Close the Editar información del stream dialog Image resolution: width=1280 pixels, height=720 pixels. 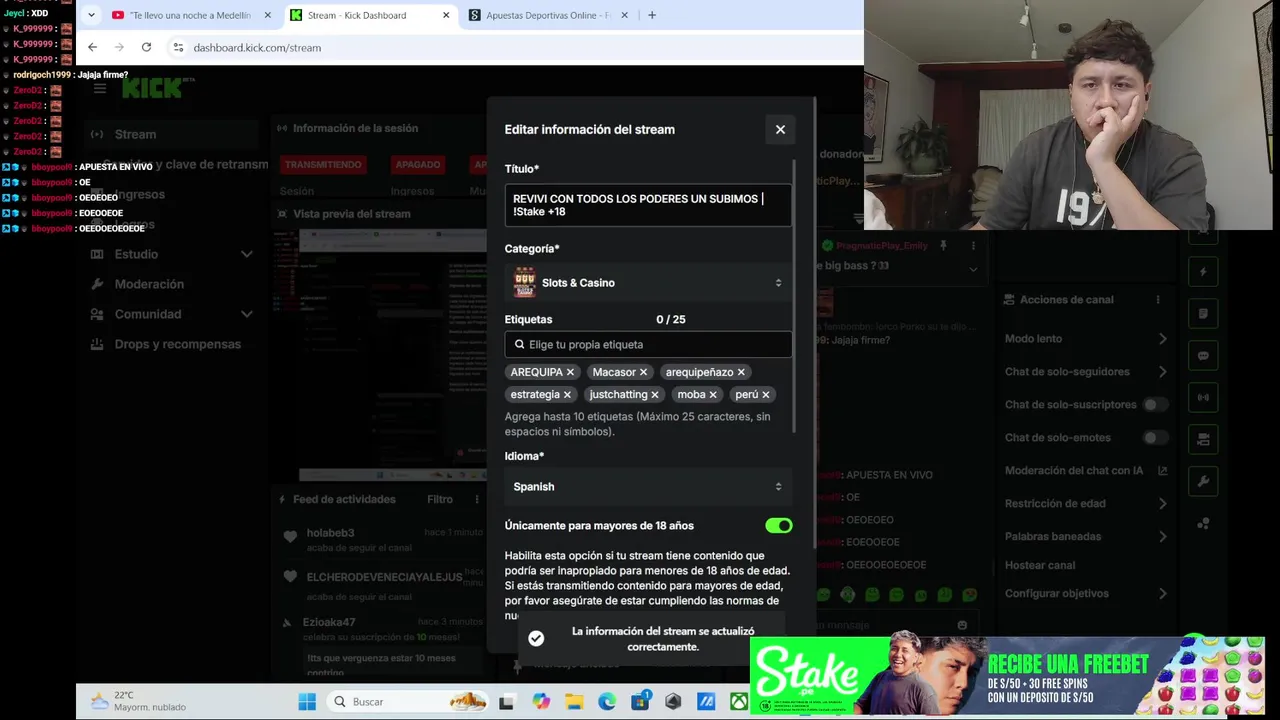pos(780,129)
